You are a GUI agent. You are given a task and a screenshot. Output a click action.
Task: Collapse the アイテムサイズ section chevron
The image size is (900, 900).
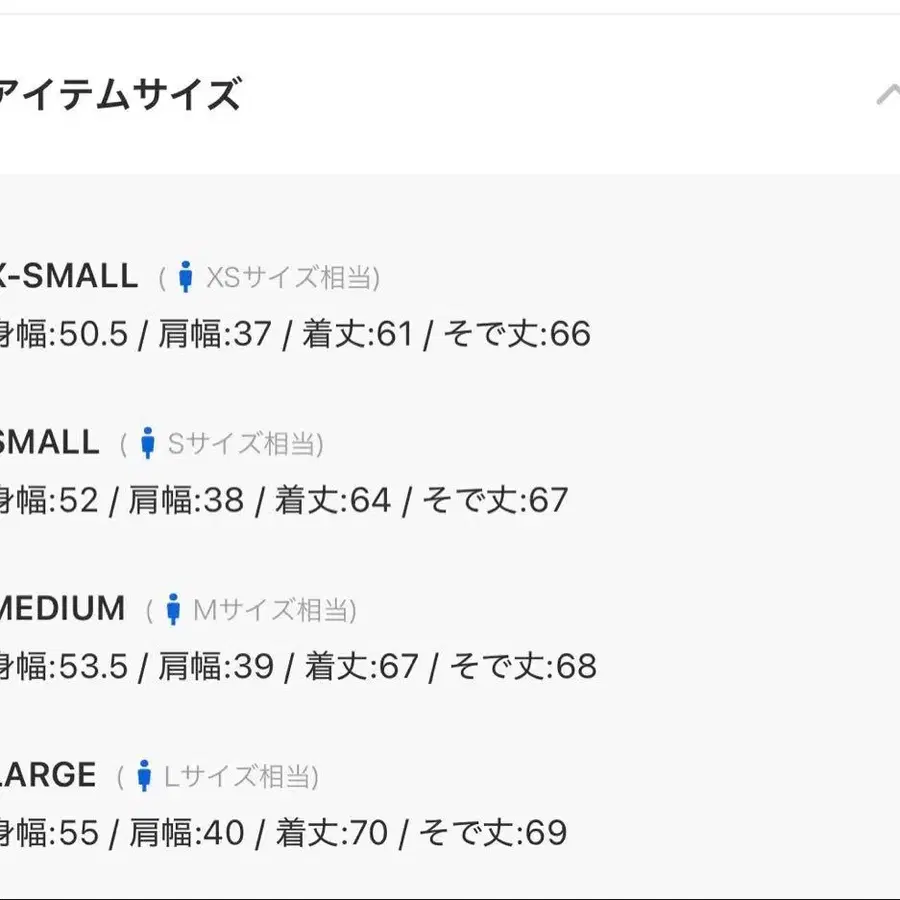coord(887,95)
